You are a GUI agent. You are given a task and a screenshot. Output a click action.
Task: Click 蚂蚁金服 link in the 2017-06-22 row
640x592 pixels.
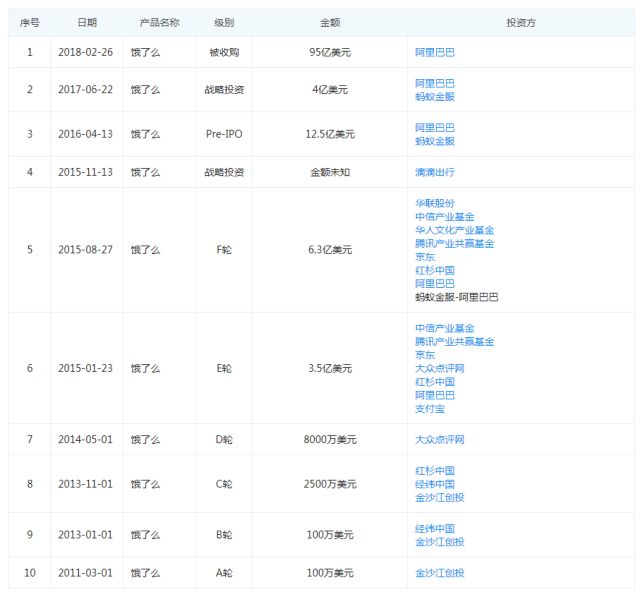click(435, 97)
